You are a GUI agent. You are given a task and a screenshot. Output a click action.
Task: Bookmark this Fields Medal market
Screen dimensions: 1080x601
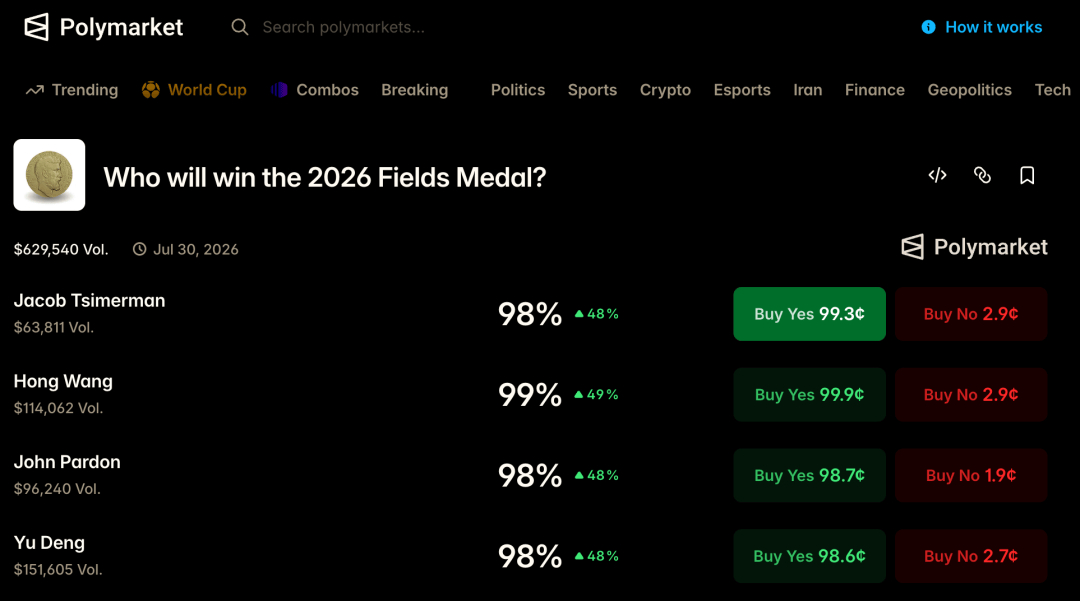[x=1027, y=176]
